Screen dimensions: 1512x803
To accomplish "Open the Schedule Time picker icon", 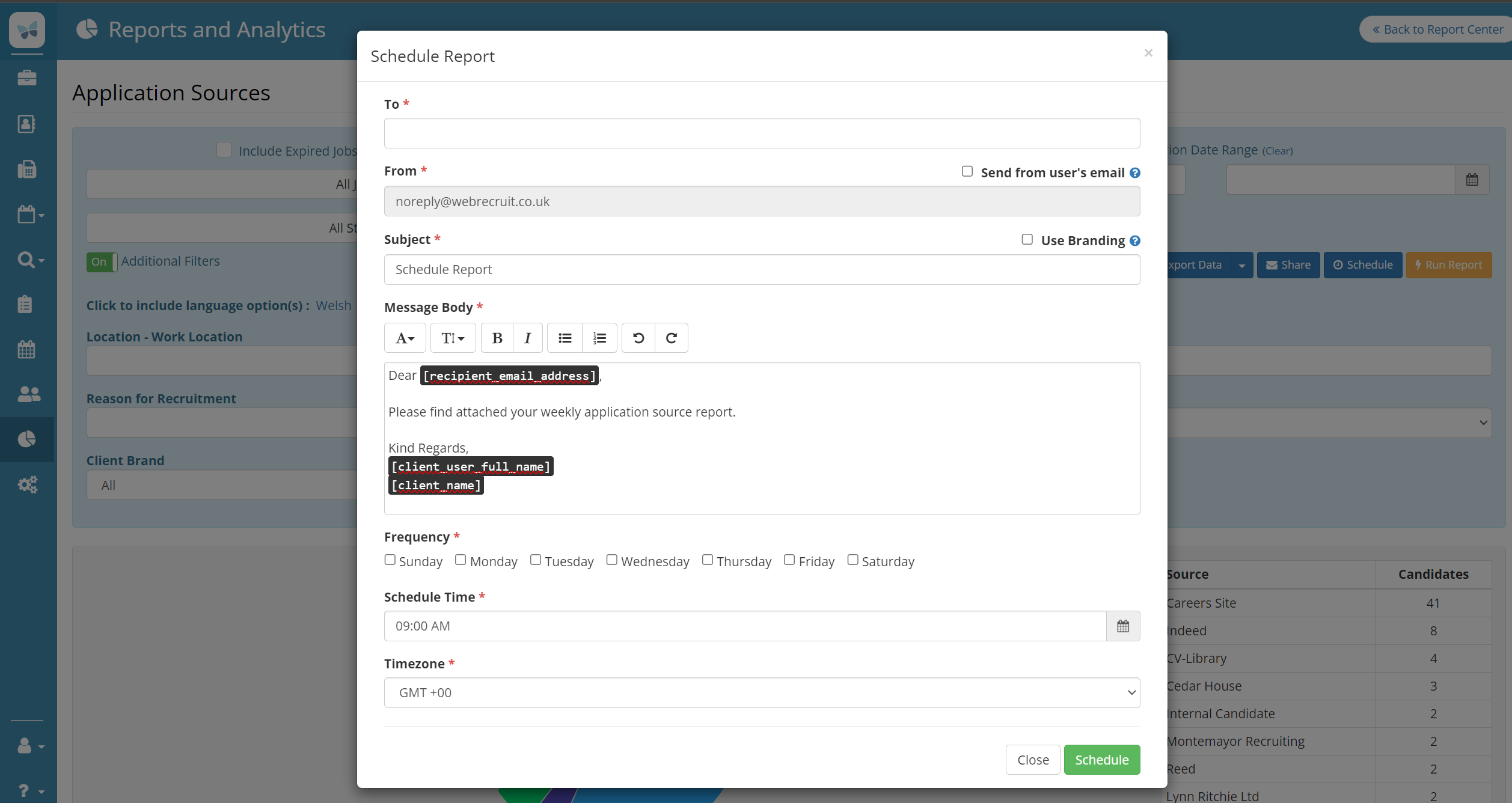I will point(1122,626).
